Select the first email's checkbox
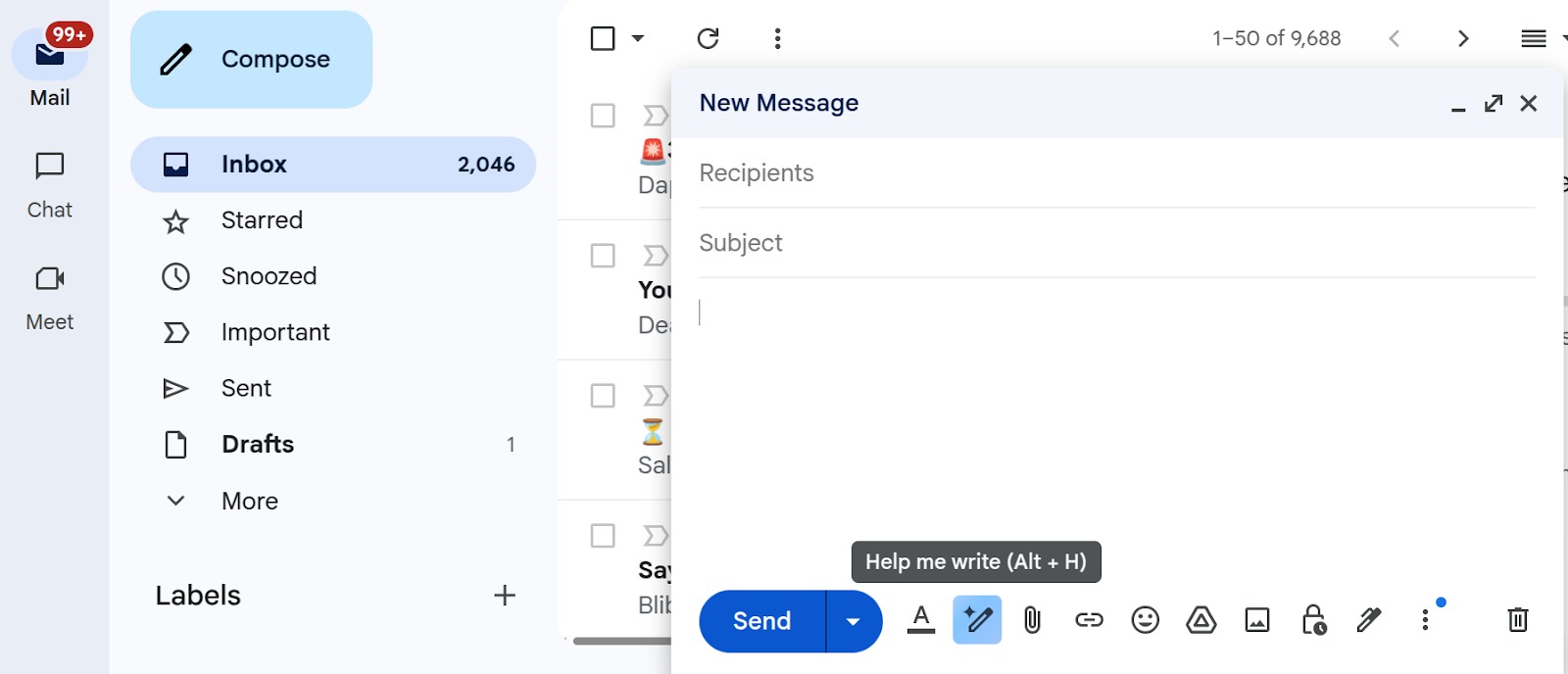 point(603,116)
